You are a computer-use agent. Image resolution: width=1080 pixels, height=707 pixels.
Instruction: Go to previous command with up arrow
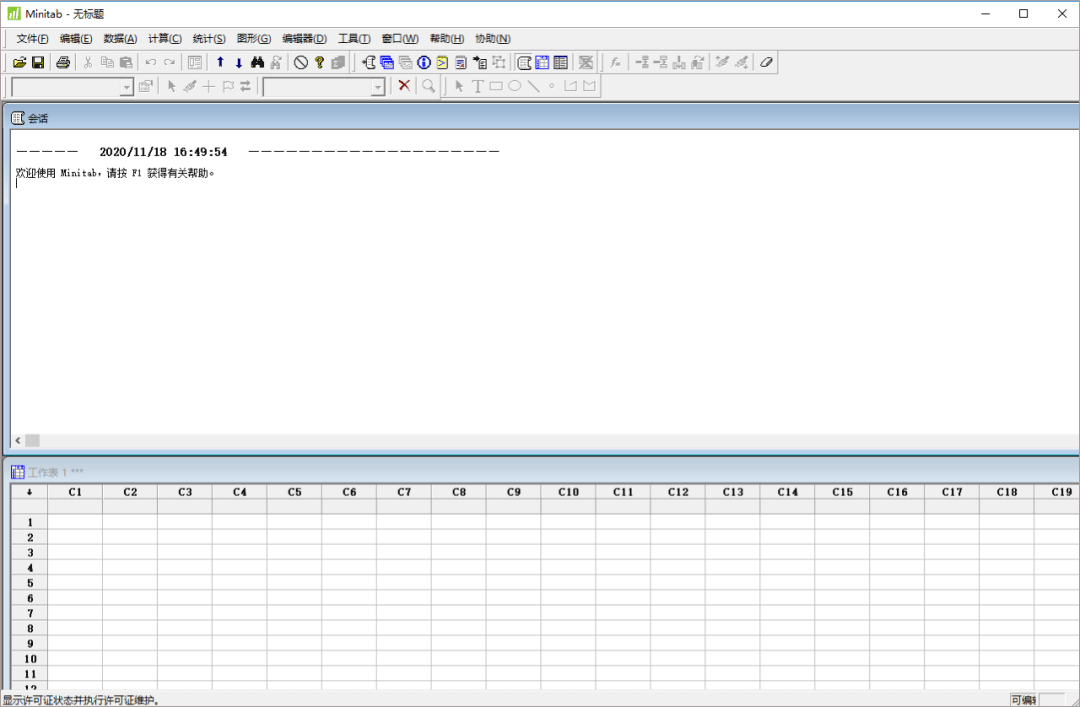coord(220,63)
